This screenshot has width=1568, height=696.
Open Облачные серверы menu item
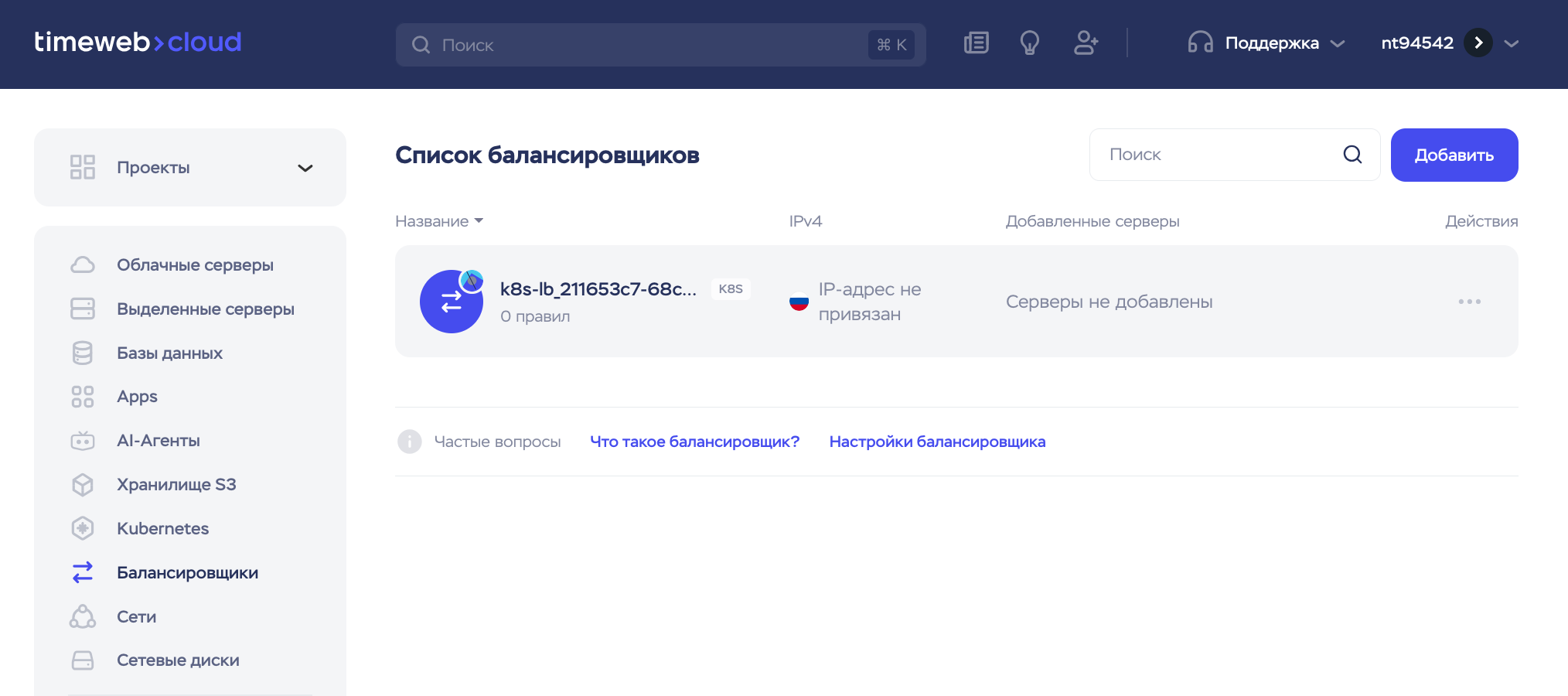click(x=195, y=265)
